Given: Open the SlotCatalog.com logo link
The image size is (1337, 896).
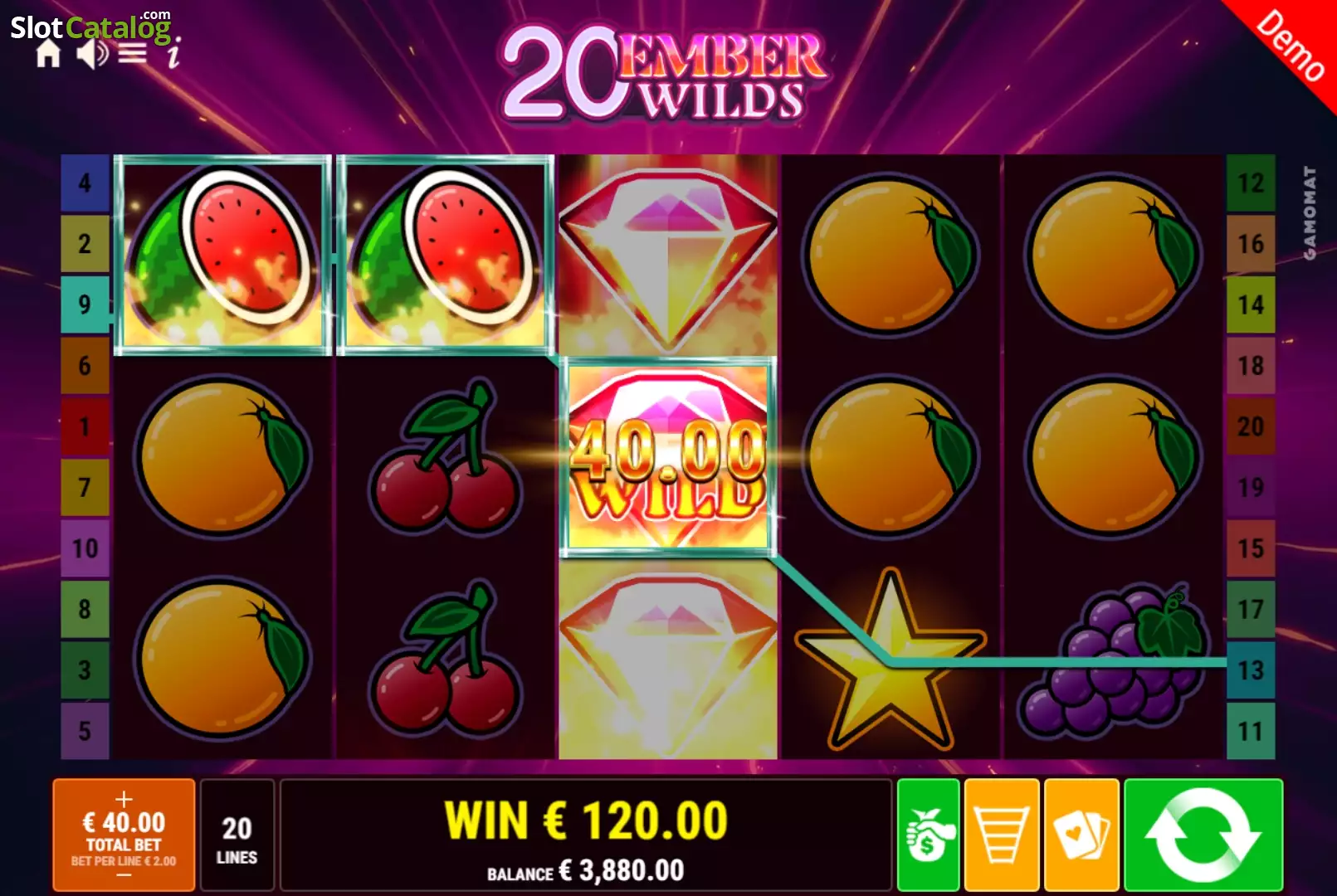Looking at the screenshot, I should point(90,27).
